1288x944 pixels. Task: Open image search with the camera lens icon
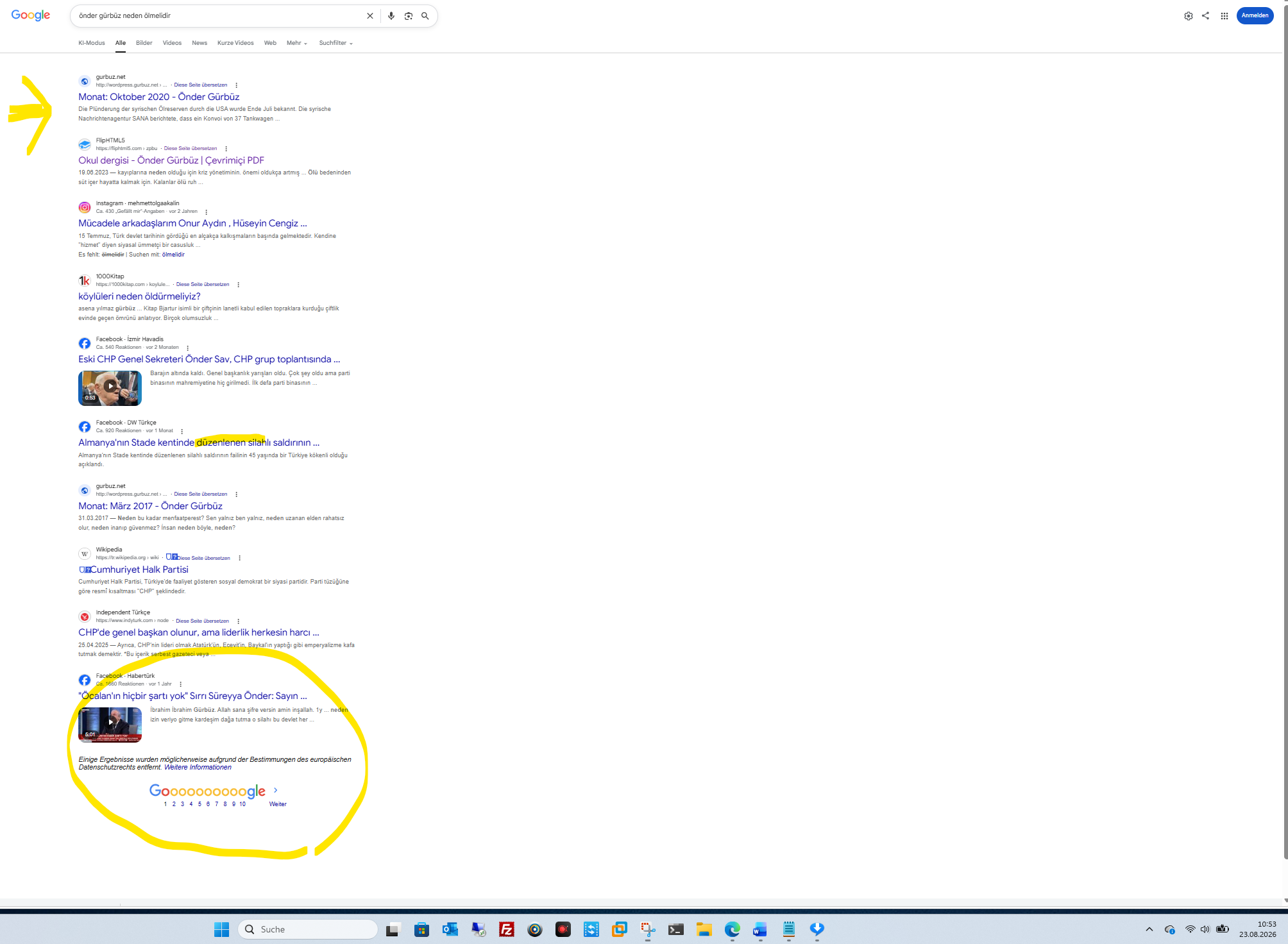(409, 16)
